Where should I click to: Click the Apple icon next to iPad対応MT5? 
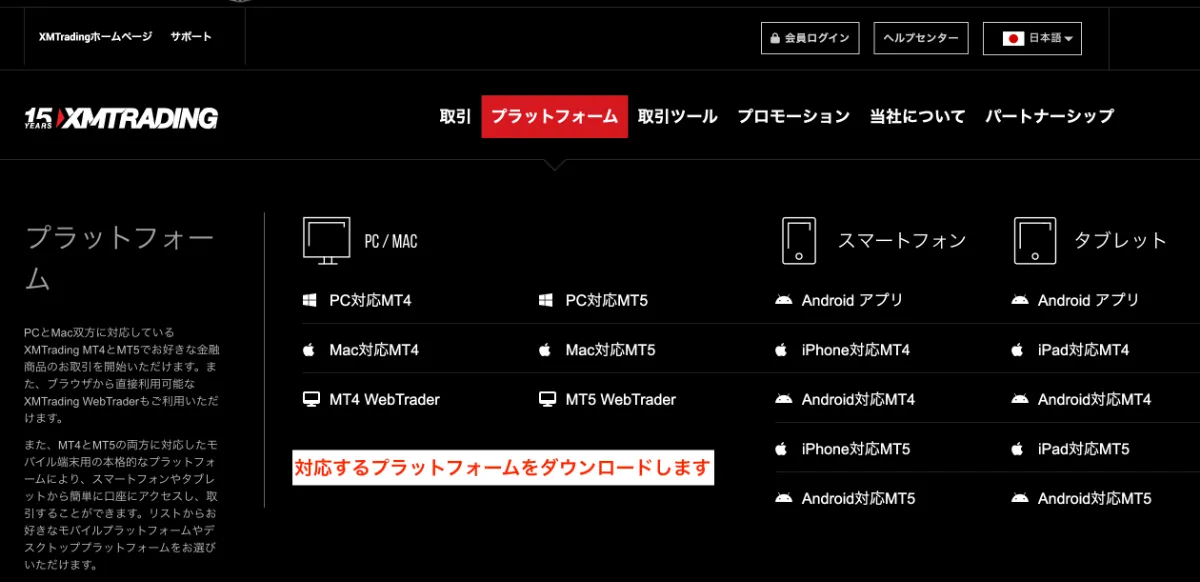pyautogui.click(x=1019, y=448)
